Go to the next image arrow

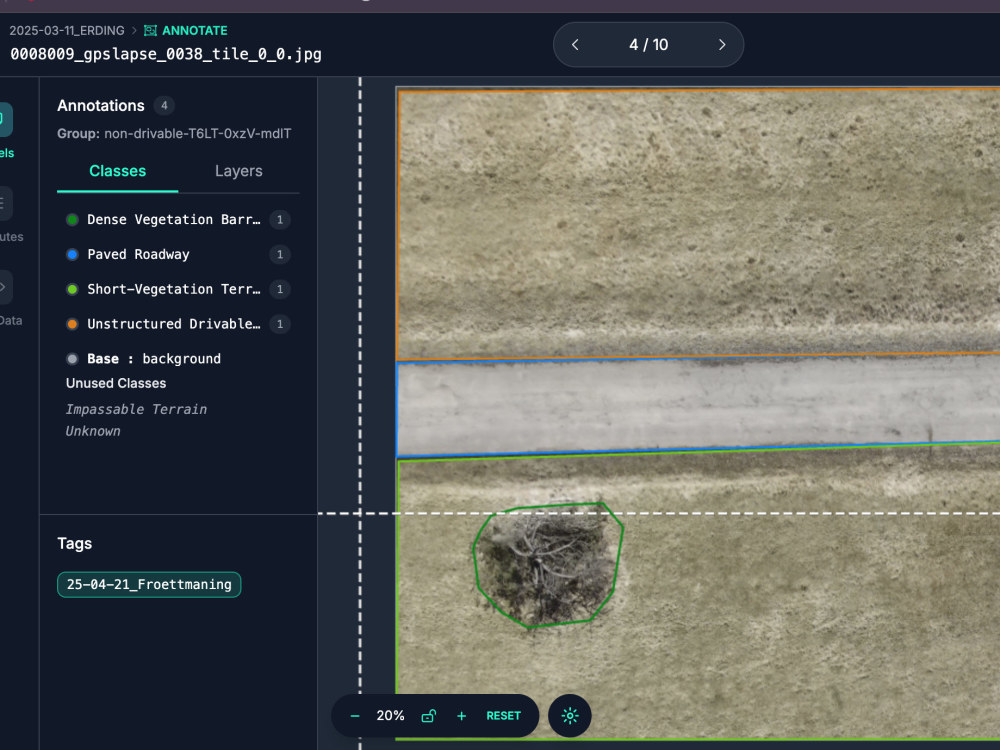[722, 45]
